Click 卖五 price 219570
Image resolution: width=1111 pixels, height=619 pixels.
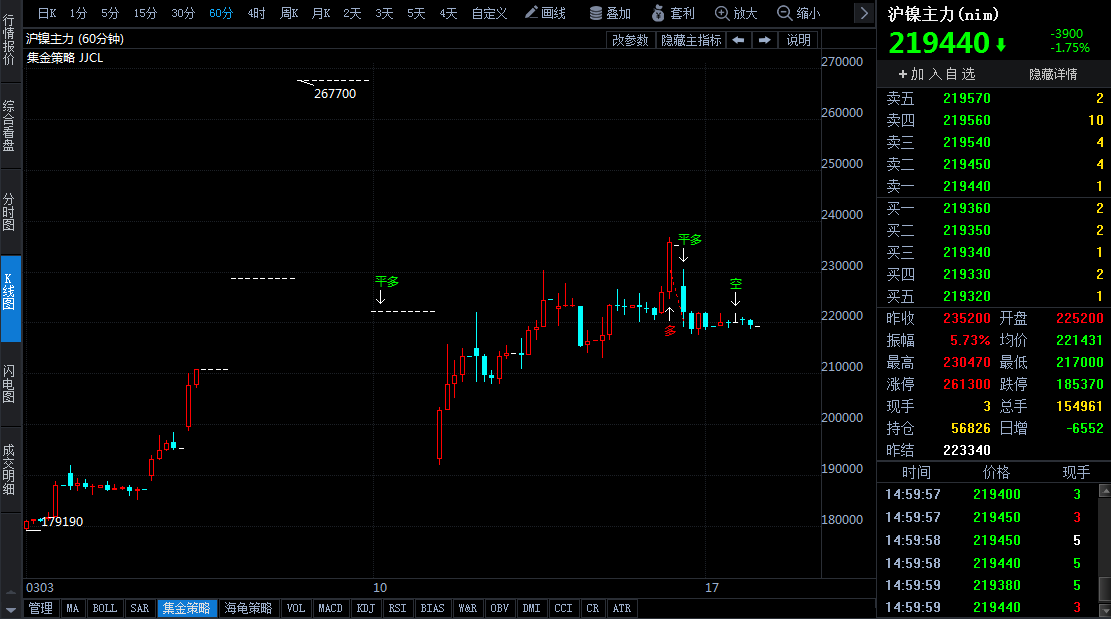pyautogui.click(x=966, y=98)
